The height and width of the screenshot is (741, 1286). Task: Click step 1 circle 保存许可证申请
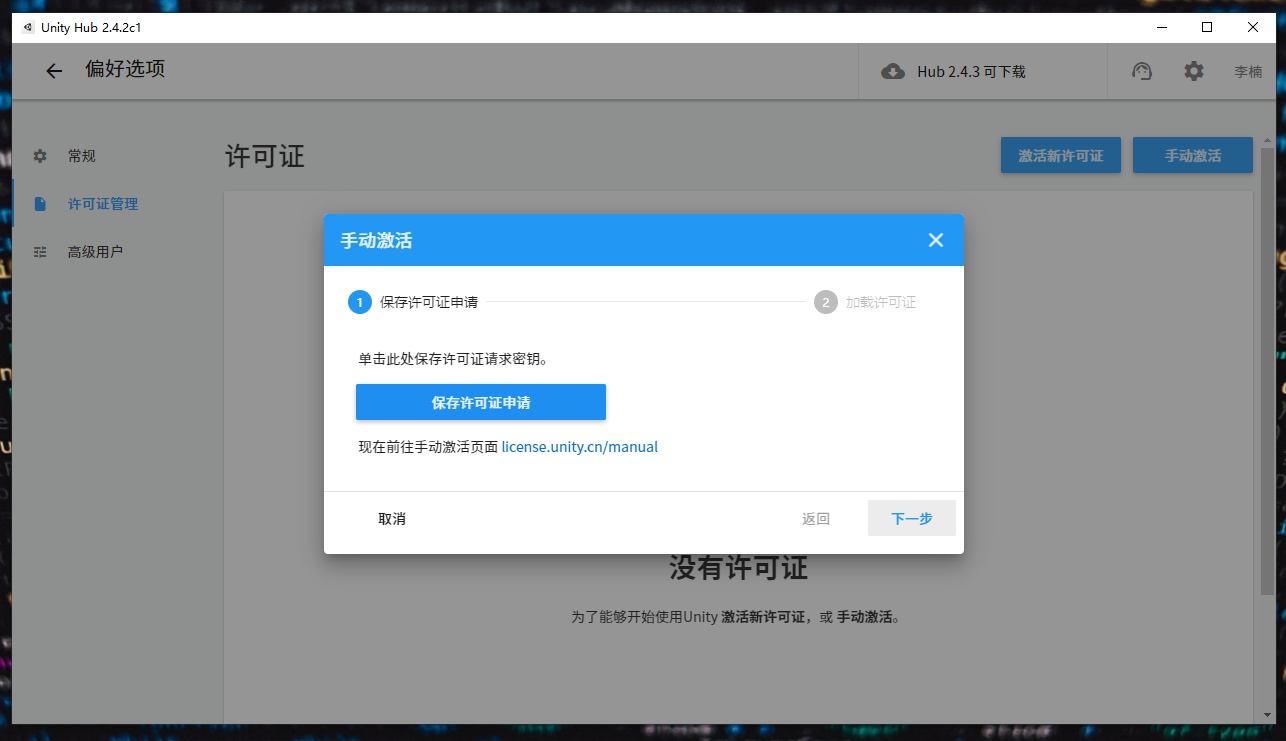(x=360, y=302)
